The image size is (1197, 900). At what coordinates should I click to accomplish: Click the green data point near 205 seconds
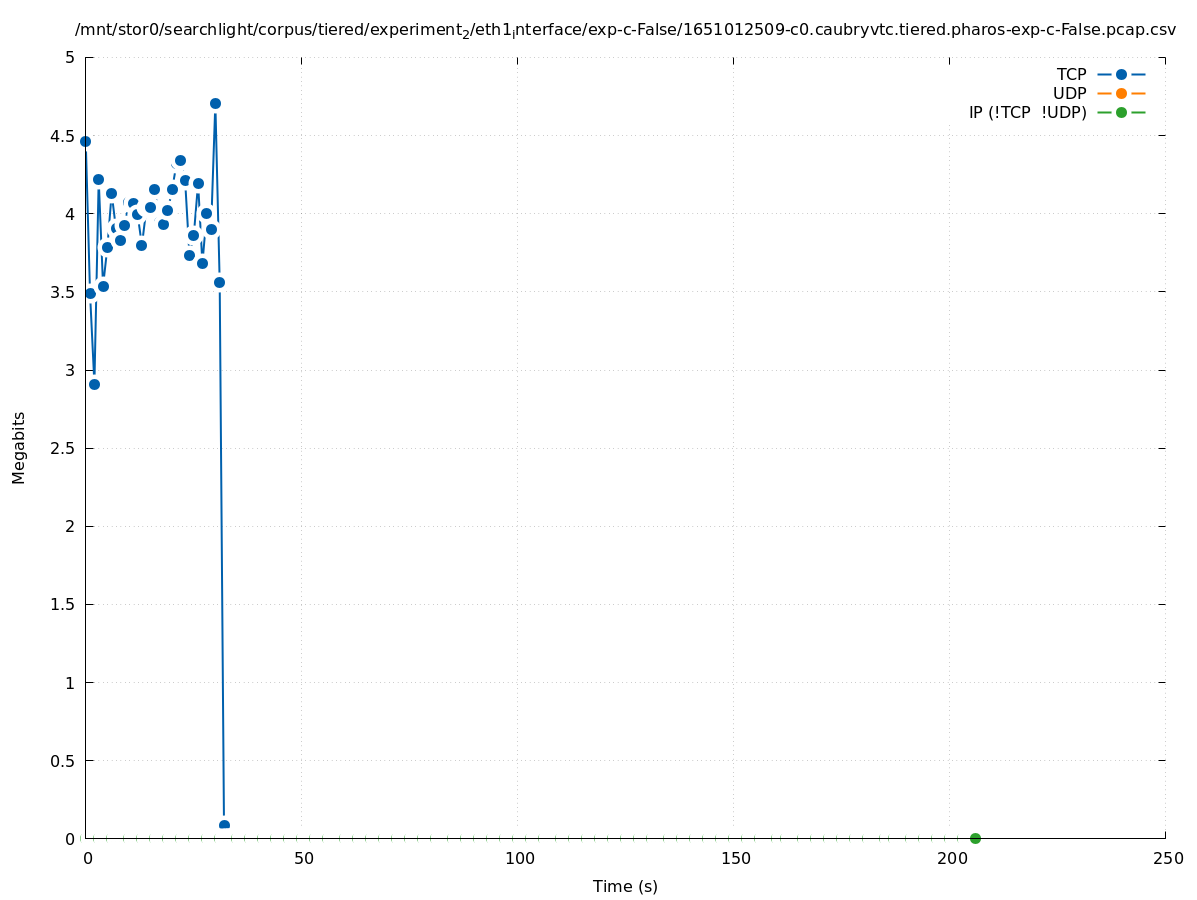click(975, 838)
